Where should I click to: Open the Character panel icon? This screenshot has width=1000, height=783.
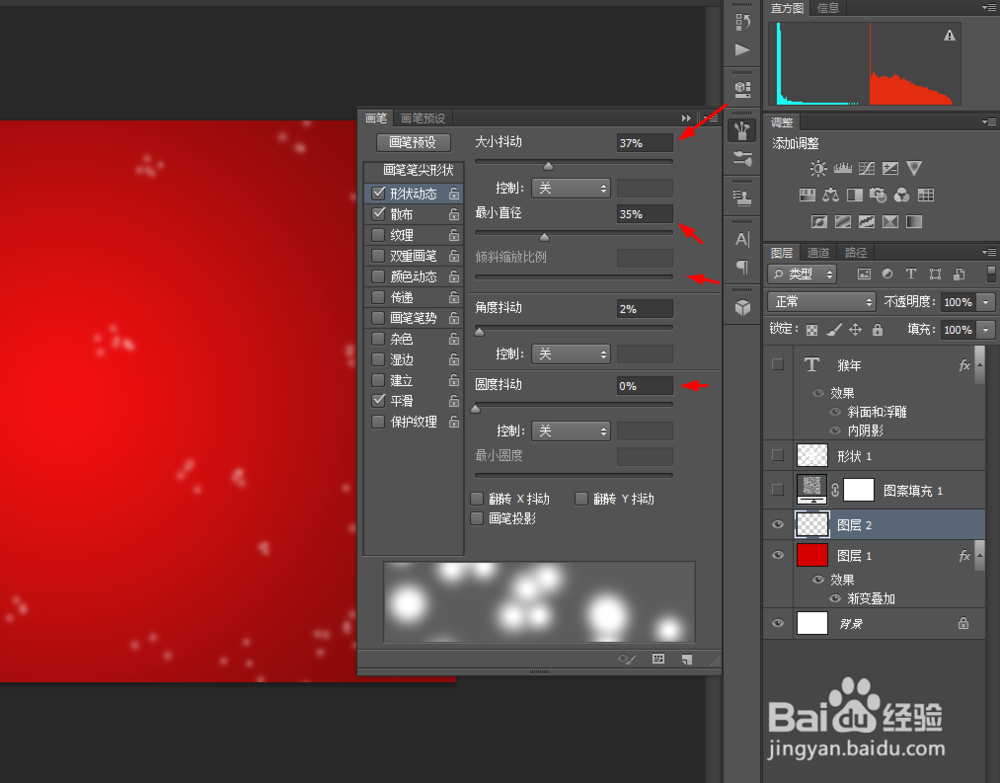(x=742, y=239)
